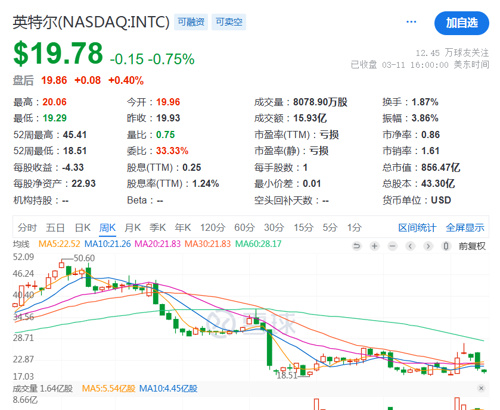Click the 可融资 tag
This screenshot has width=500, height=410.
pos(191,22)
